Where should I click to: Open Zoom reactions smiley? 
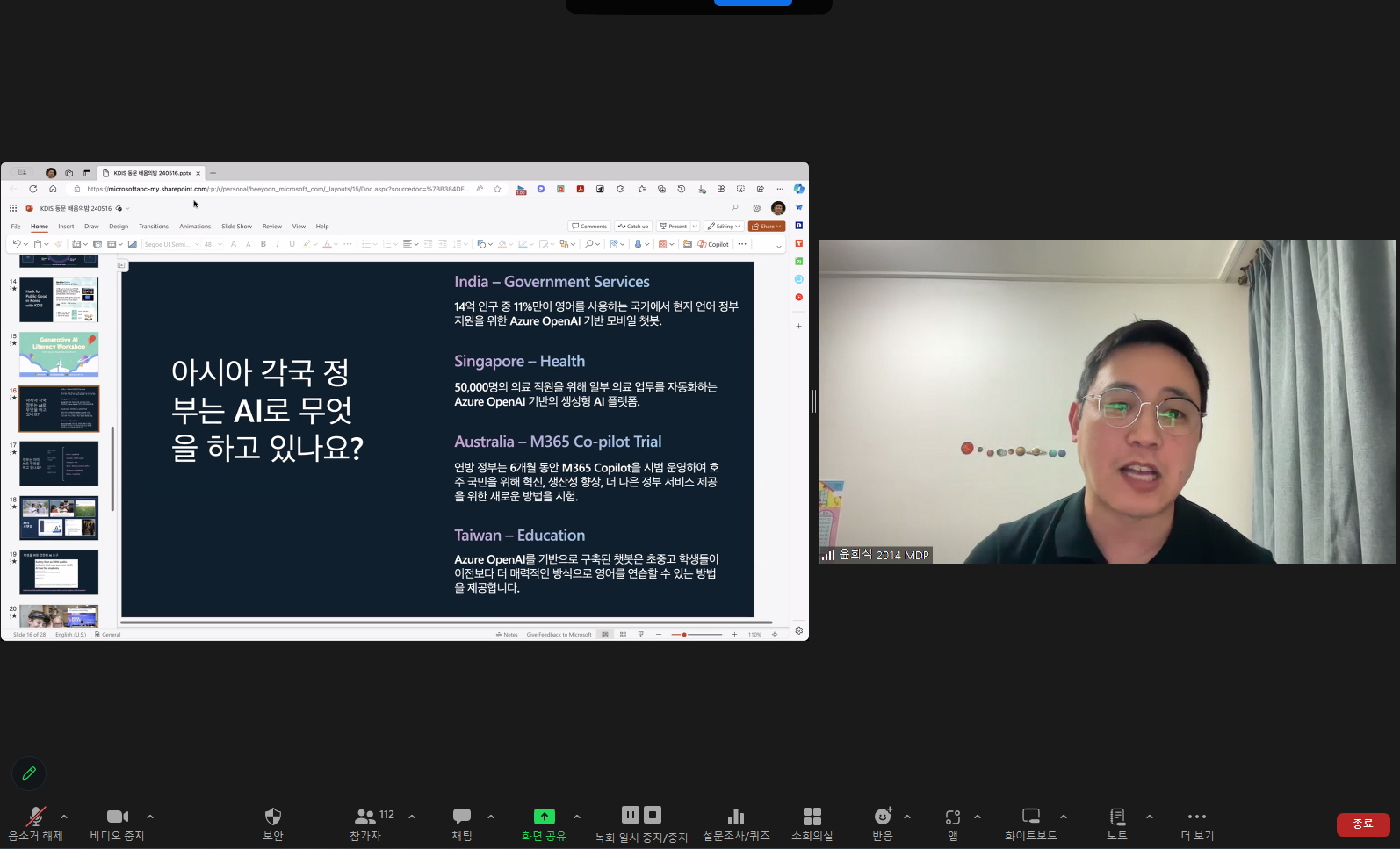click(883, 824)
